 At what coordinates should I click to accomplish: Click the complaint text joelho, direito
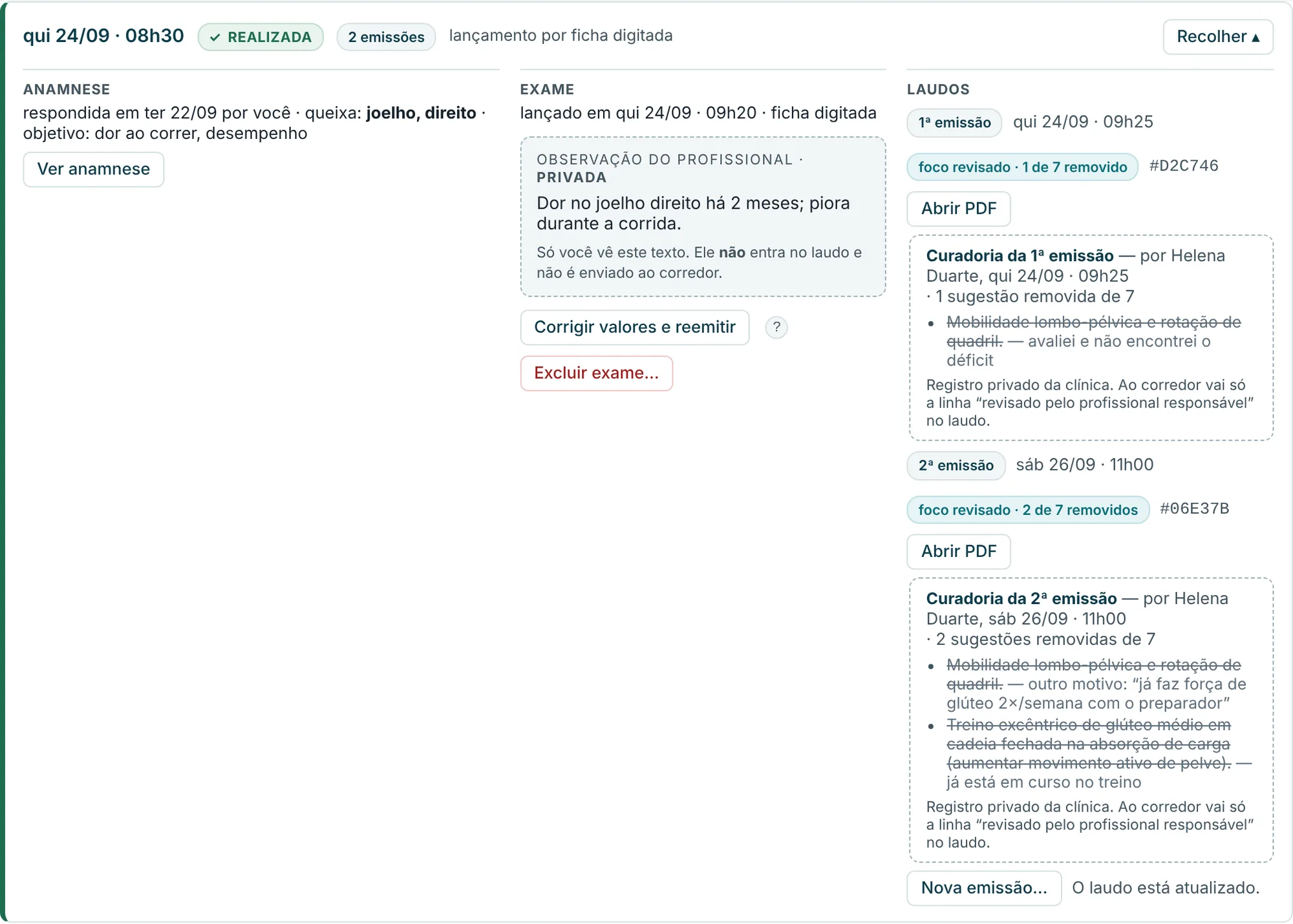tap(421, 113)
